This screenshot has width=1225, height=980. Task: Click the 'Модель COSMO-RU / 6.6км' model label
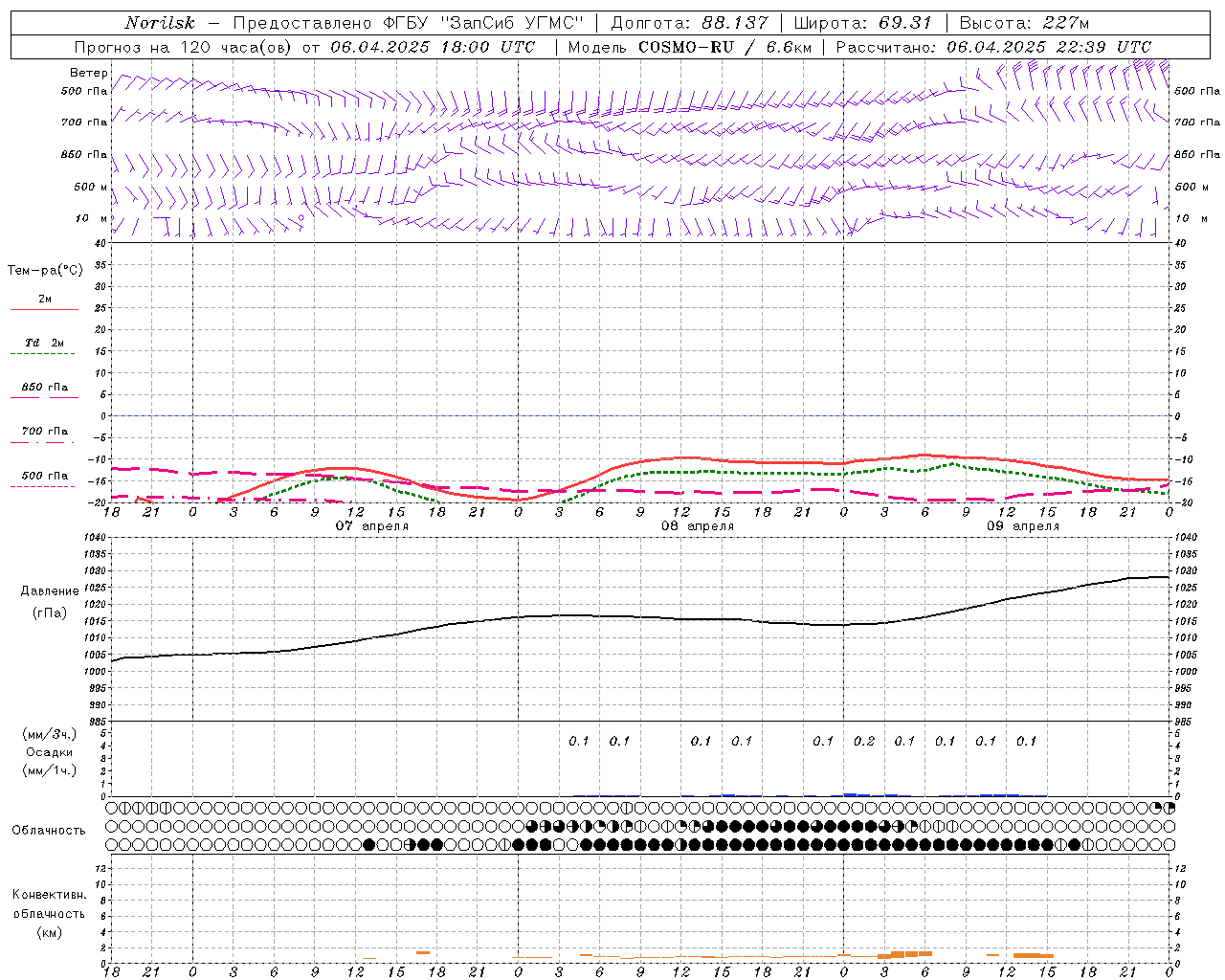coord(689,47)
